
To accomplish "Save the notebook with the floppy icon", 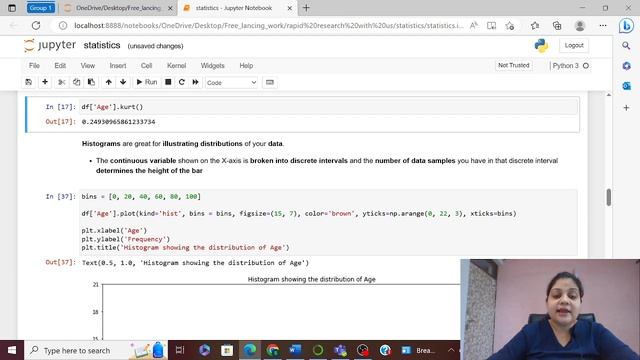I will [29, 82].
